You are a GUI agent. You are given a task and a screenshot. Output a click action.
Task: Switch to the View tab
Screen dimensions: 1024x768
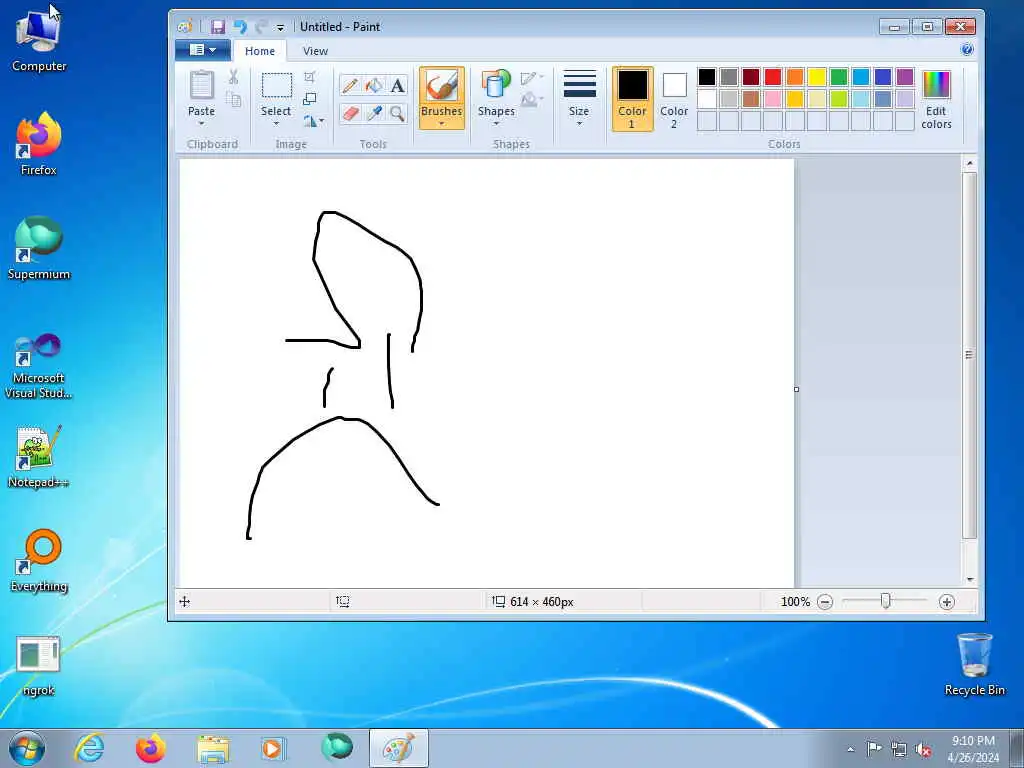[315, 51]
